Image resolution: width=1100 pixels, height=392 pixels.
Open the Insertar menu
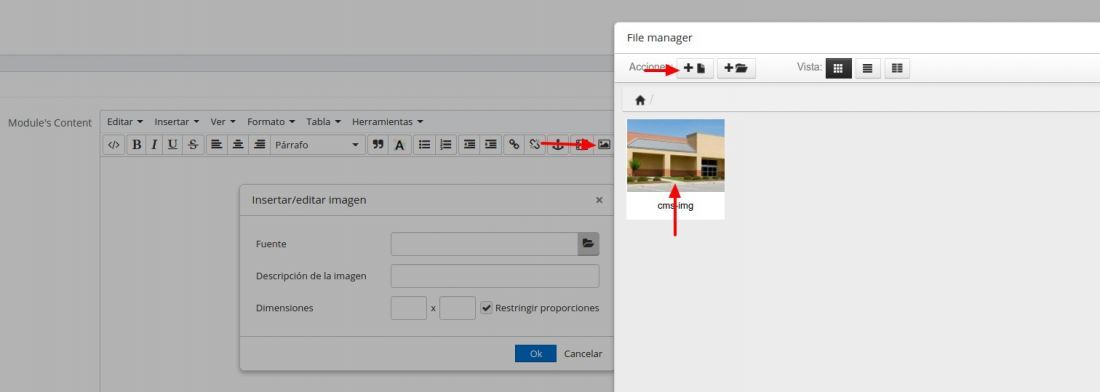click(177, 121)
